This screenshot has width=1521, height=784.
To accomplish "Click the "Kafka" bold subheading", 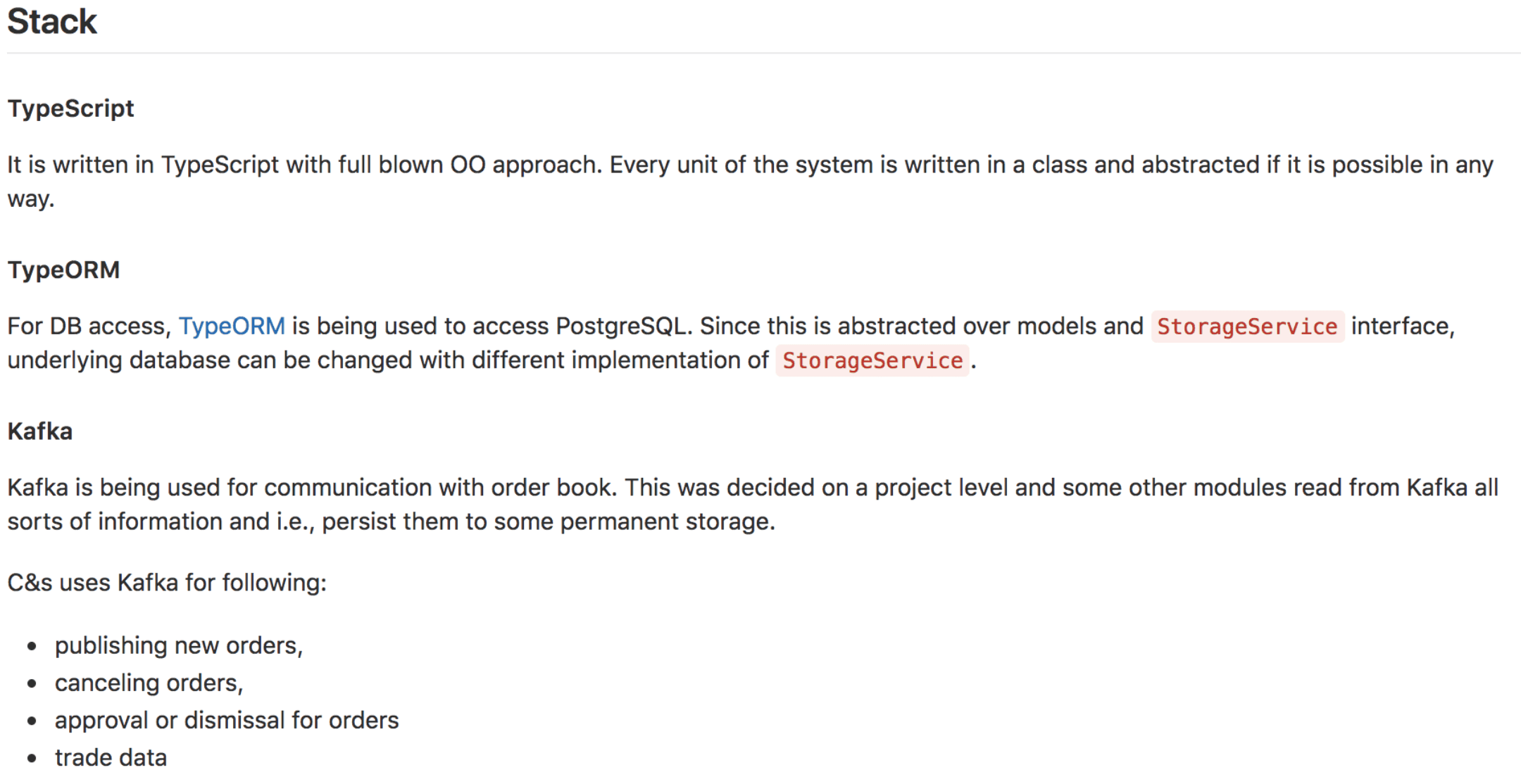I will [39, 431].
